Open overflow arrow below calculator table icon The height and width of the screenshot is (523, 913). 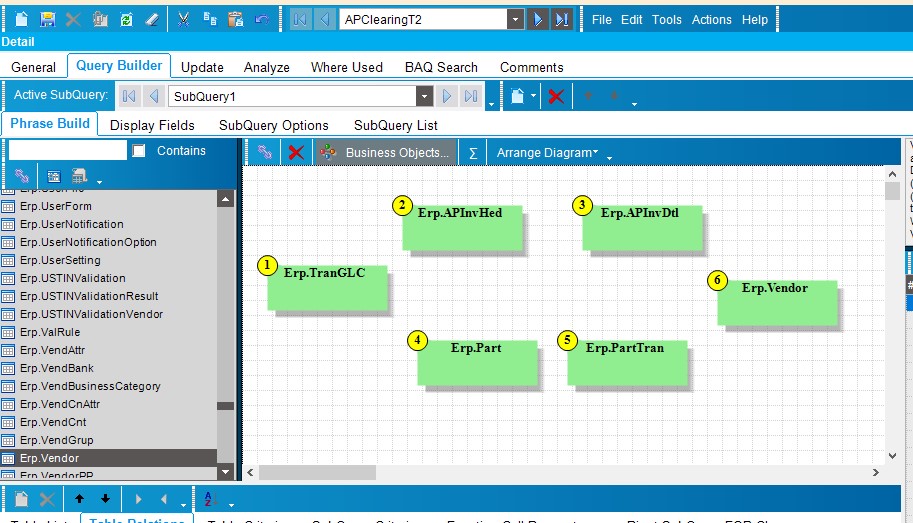coord(99,182)
